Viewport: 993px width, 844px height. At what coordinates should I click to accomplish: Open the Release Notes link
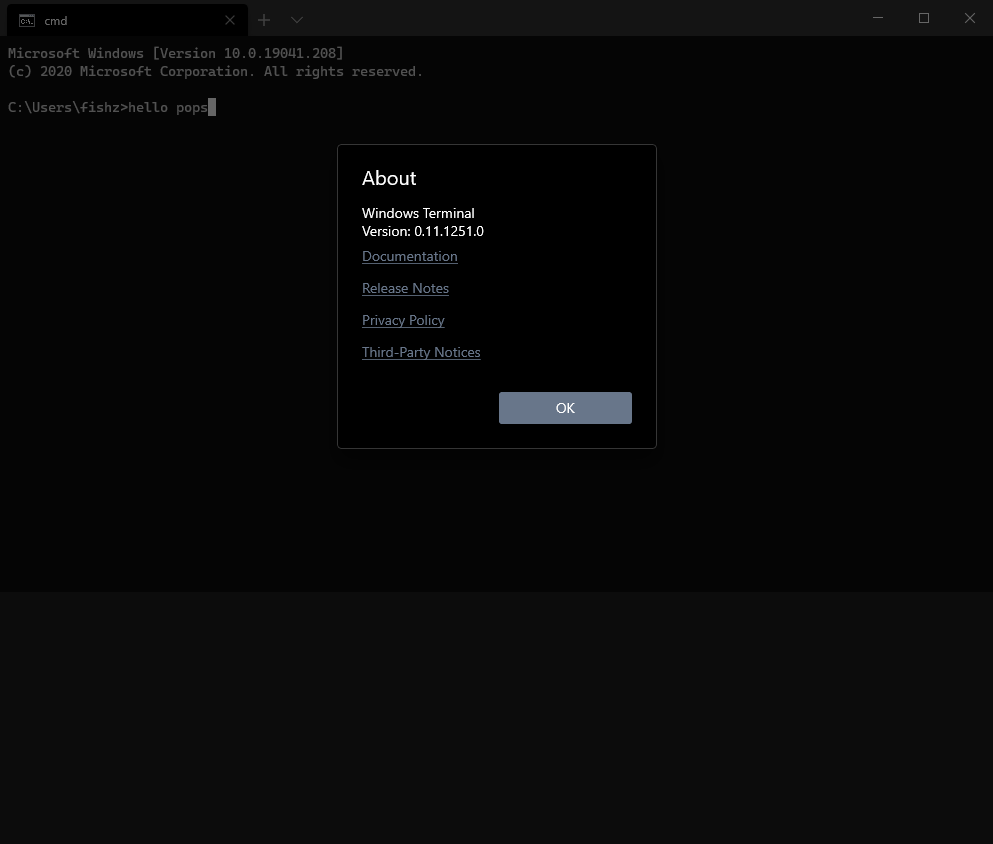click(405, 288)
